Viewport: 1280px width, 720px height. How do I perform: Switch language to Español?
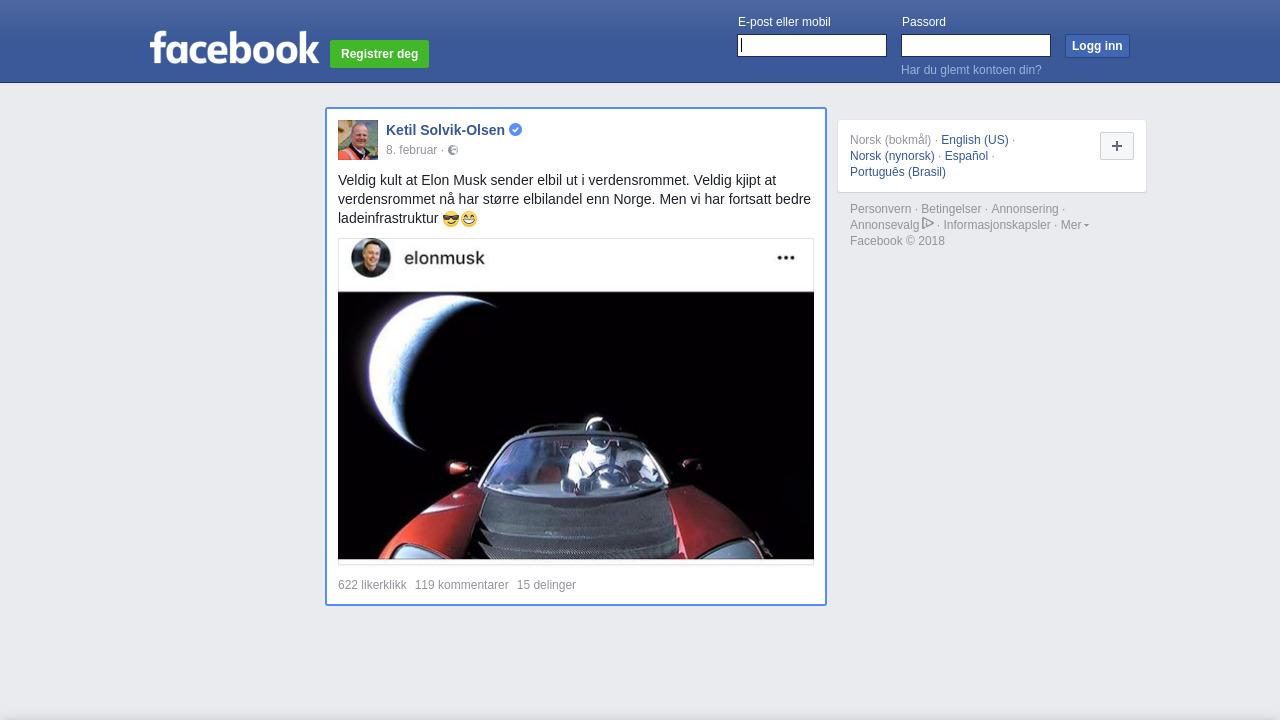click(966, 156)
